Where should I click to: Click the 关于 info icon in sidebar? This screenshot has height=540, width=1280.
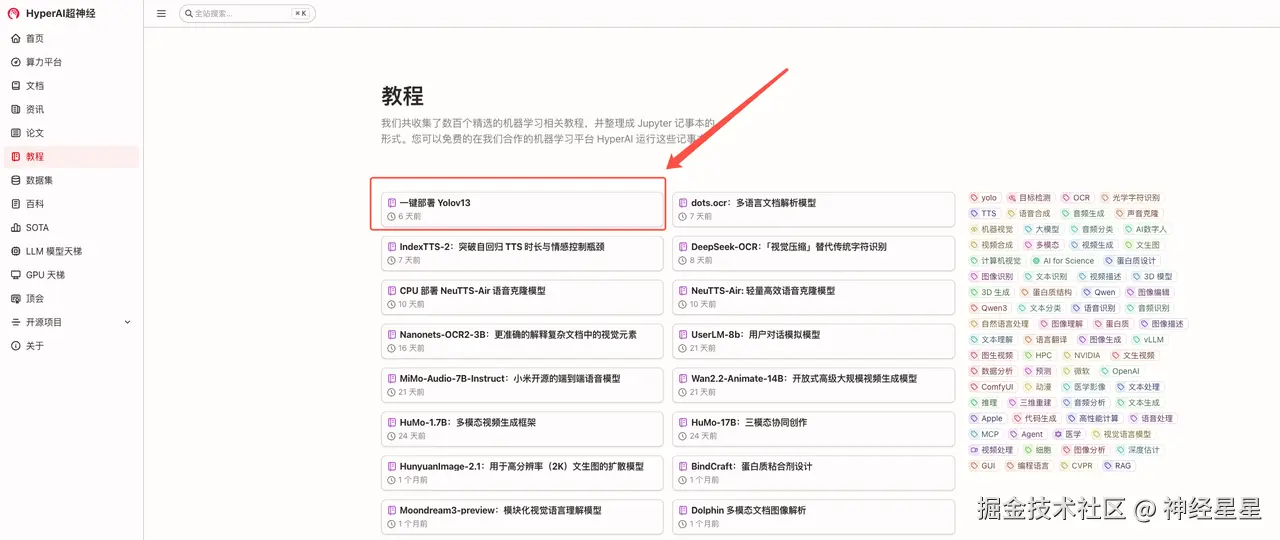tap(15, 346)
